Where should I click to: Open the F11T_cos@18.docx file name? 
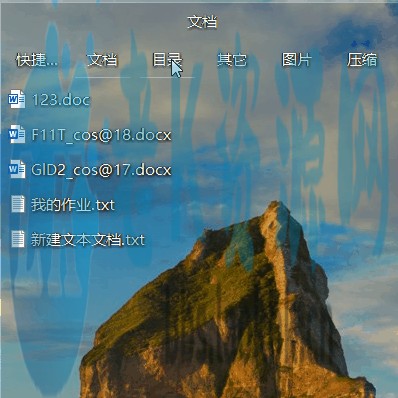click(x=101, y=135)
